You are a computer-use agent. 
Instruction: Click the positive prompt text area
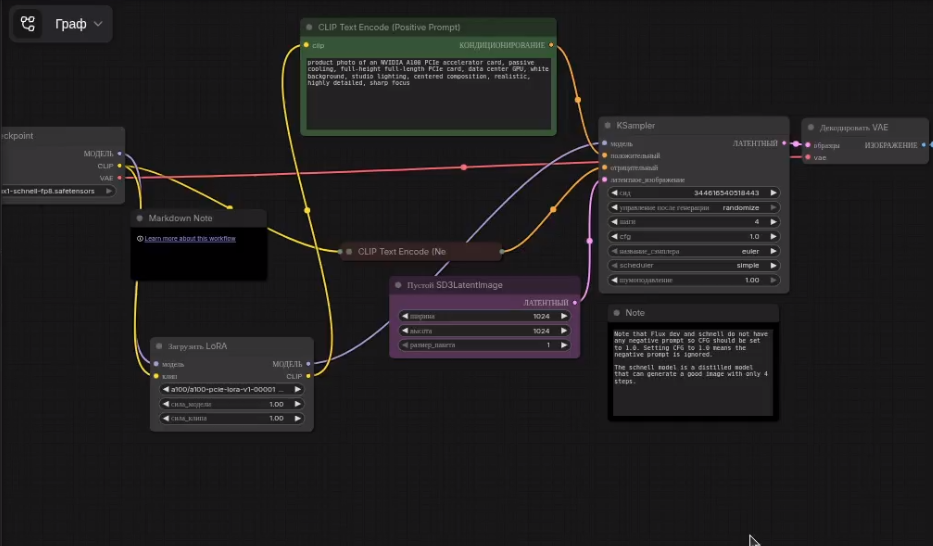pyautogui.click(x=428, y=93)
